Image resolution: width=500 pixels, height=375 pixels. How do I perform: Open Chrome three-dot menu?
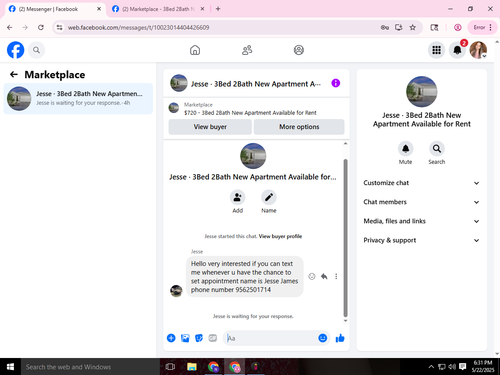pos(490,27)
